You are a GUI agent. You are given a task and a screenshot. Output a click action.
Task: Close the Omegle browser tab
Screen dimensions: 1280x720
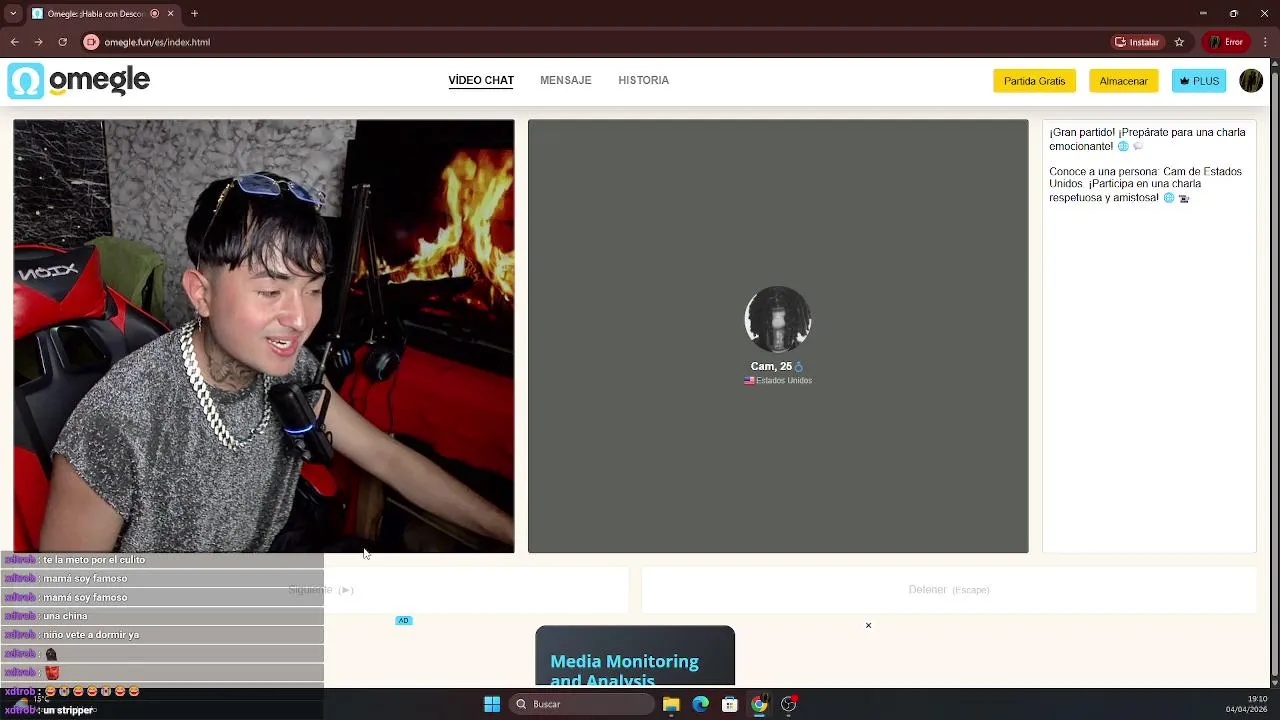click(x=170, y=14)
